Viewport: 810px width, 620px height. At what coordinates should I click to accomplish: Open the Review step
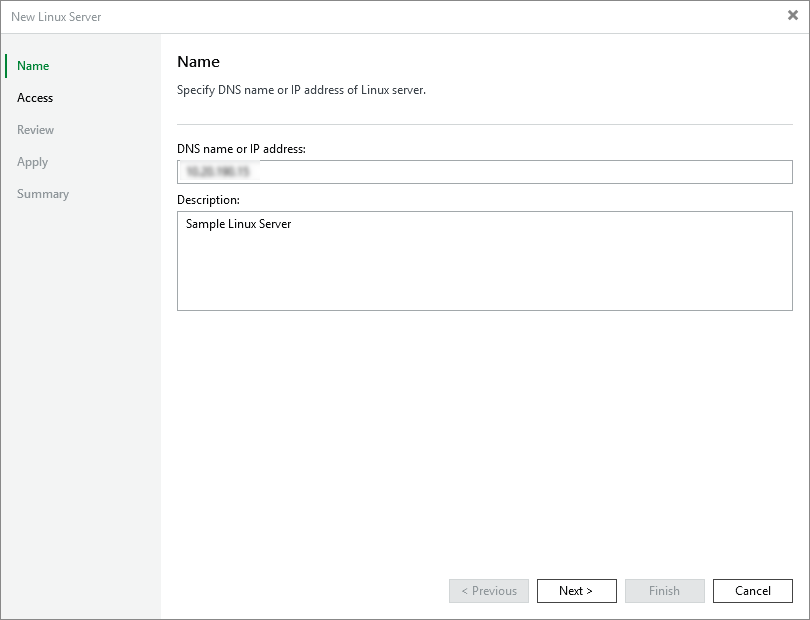(x=35, y=130)
